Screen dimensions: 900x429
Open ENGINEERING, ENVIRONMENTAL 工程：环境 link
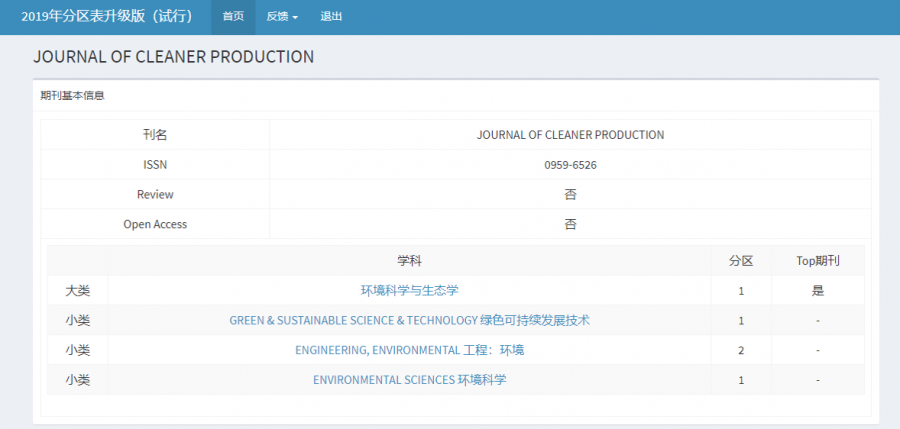[x=409, y=350]
